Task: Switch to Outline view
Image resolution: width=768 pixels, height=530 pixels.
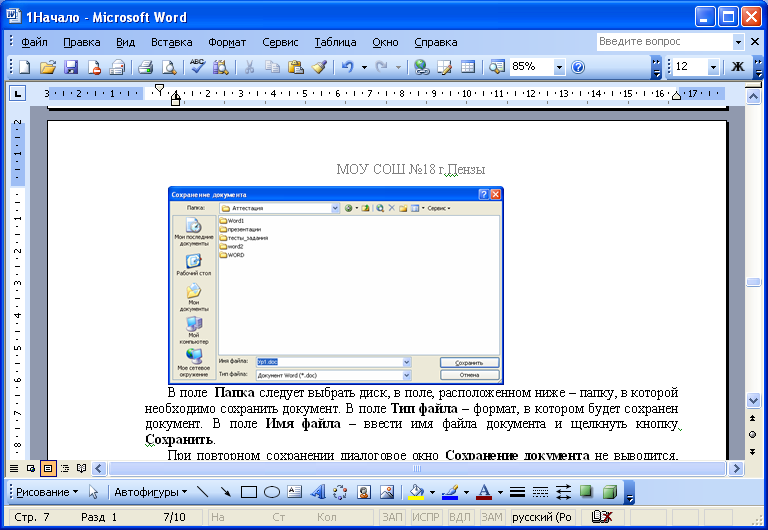Action: click(65, 468)
